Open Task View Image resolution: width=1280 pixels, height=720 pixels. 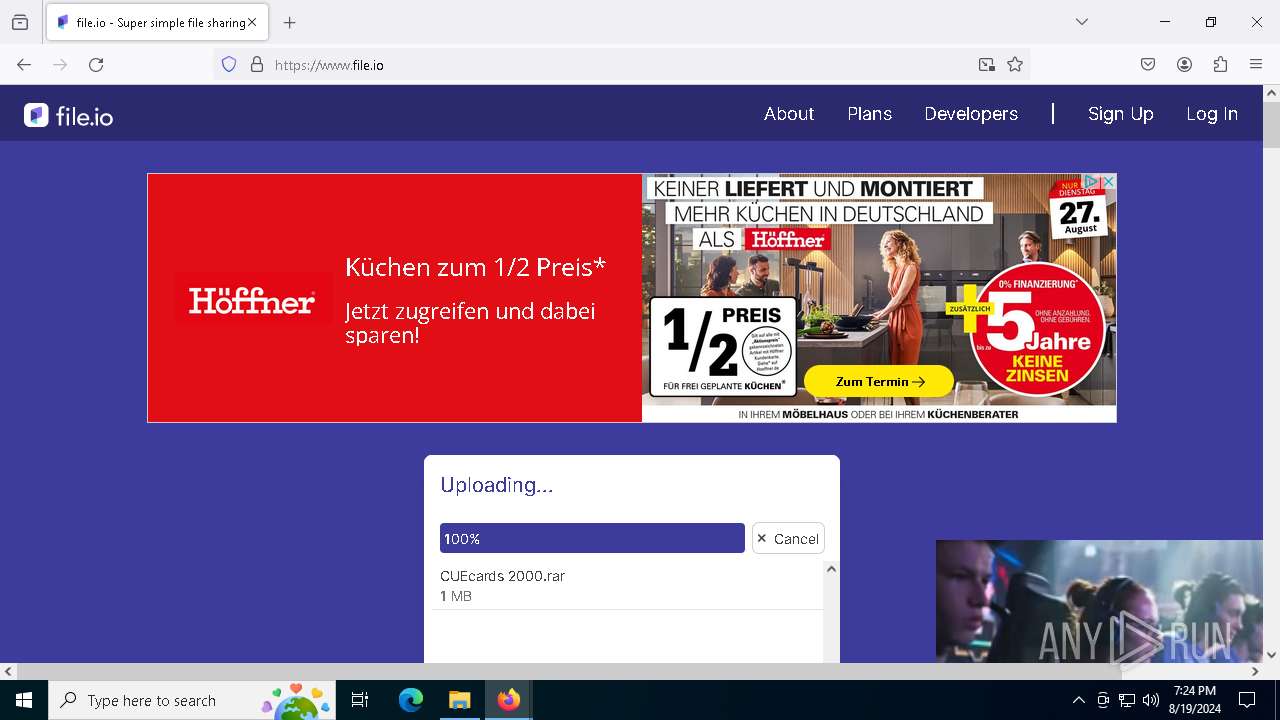[x=360, y=700]
